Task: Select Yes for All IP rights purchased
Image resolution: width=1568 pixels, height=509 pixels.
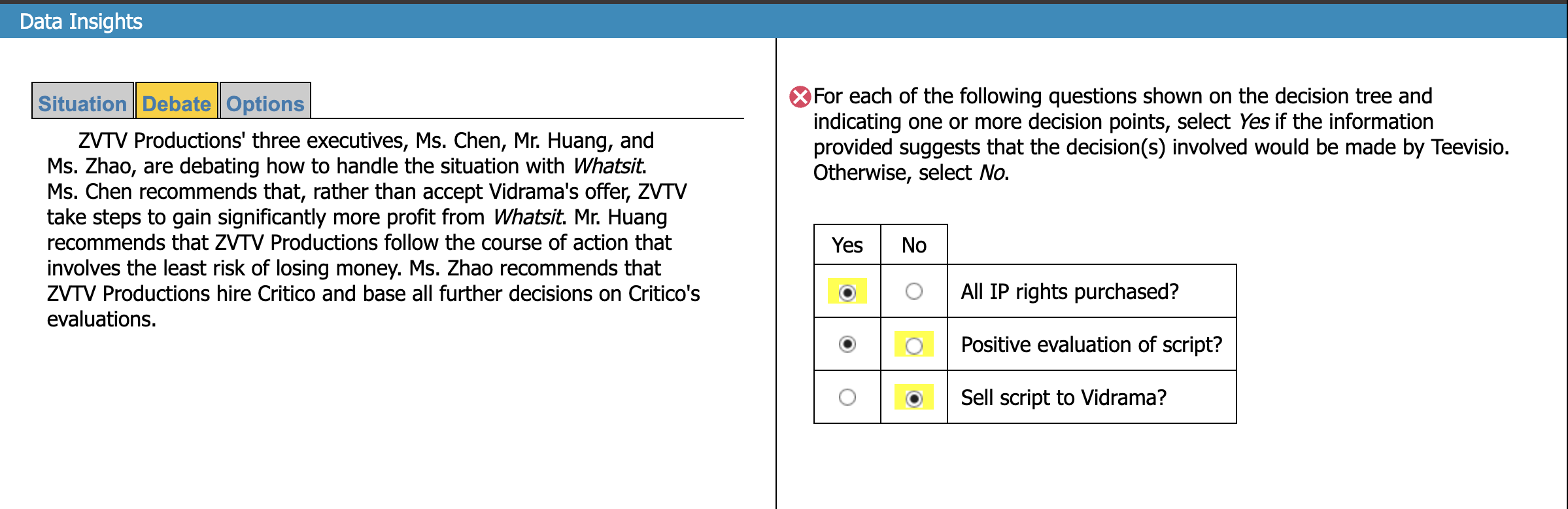Action: (x=847, y=292)
